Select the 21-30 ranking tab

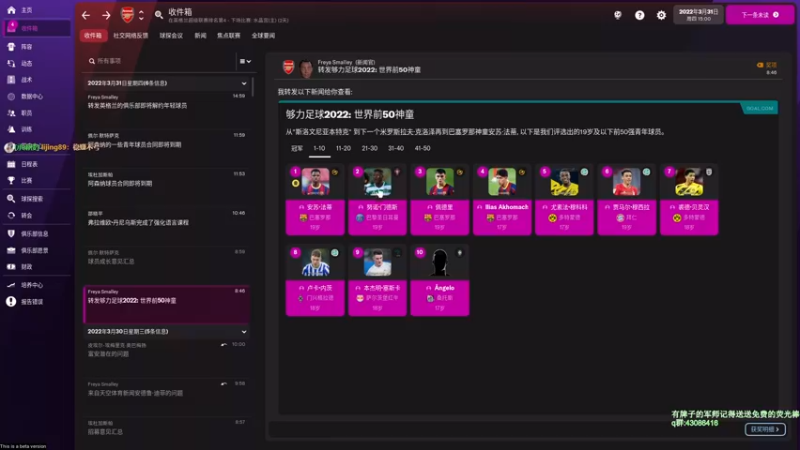(x=369, y=148)
